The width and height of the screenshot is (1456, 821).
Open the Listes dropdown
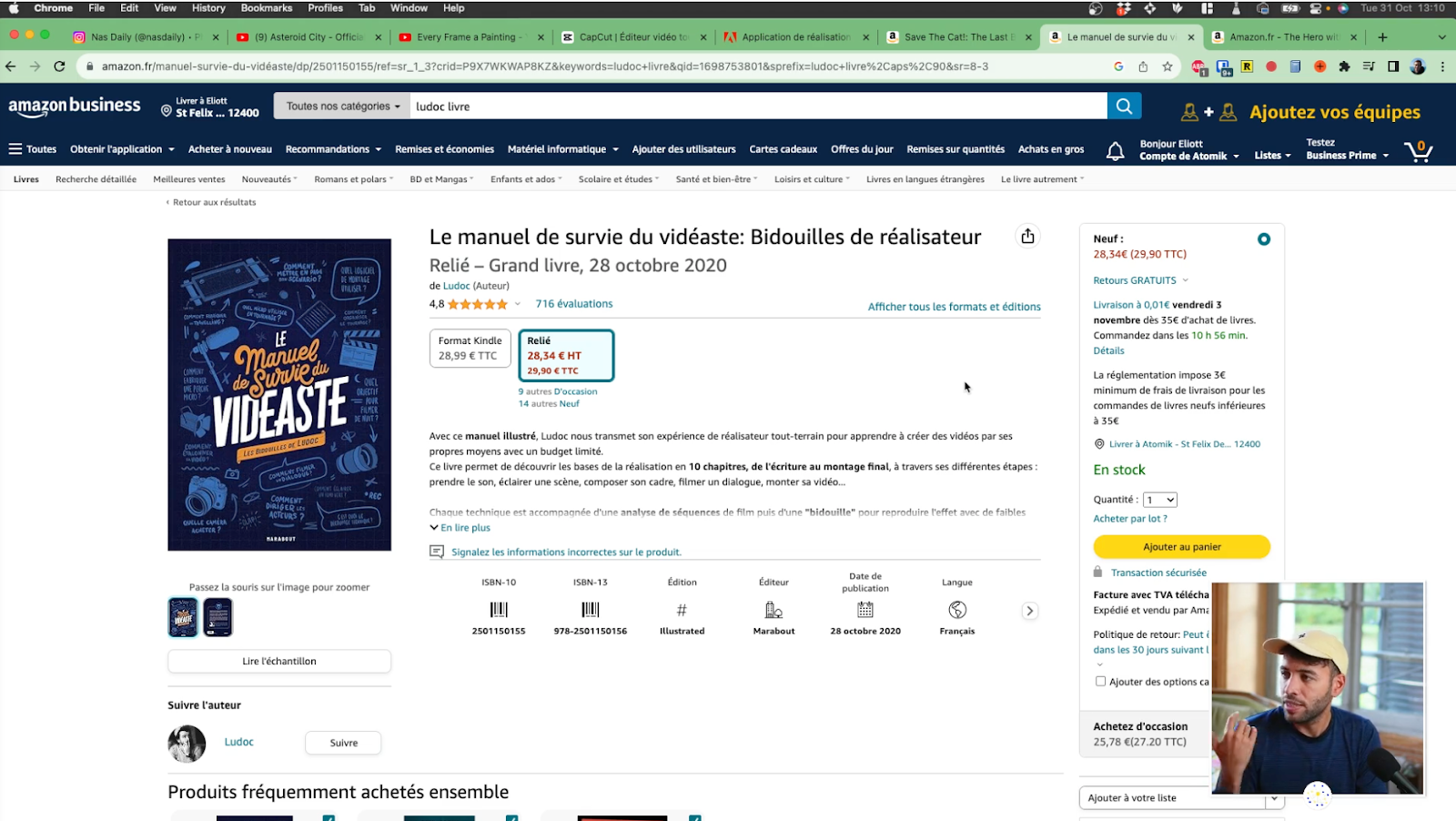click(x=1272, y=156)
